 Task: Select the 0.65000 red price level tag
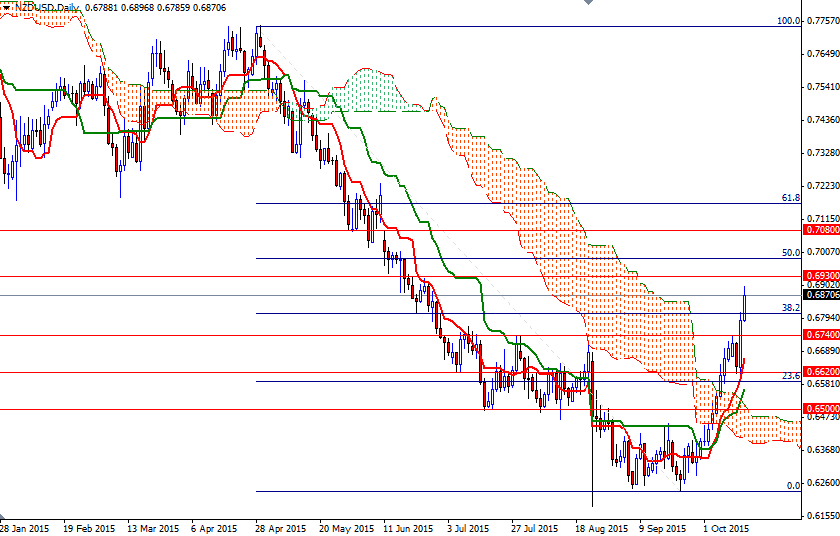(x=821, y=409)
